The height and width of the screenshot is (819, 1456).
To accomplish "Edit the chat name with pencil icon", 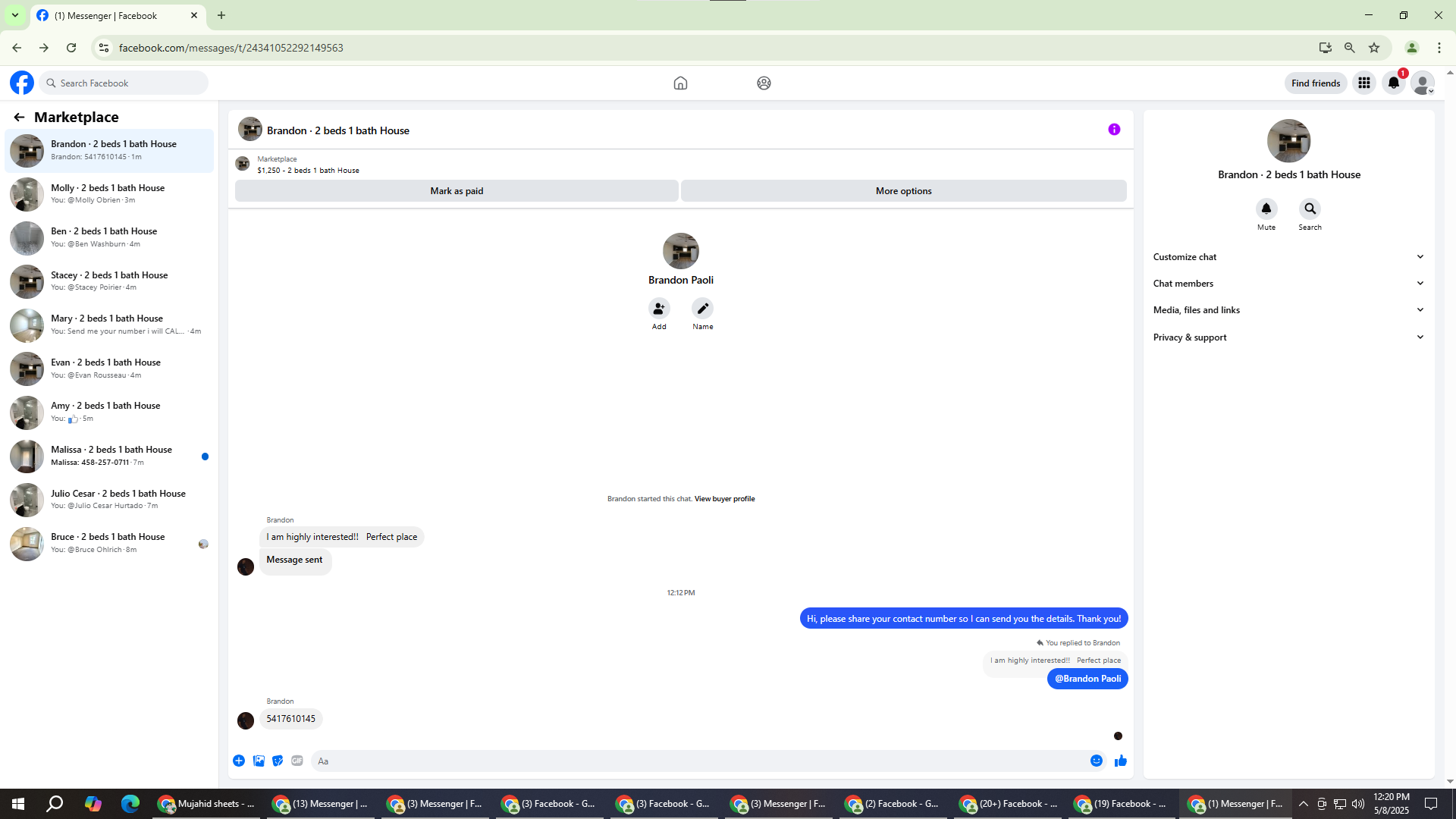I will tap(703, 309).
